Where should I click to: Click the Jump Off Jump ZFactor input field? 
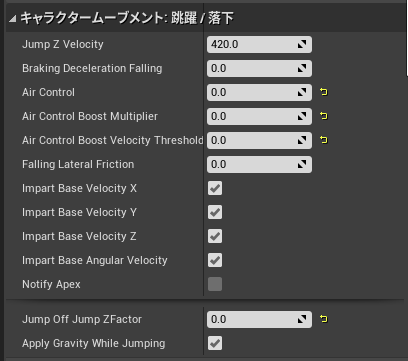259,319
